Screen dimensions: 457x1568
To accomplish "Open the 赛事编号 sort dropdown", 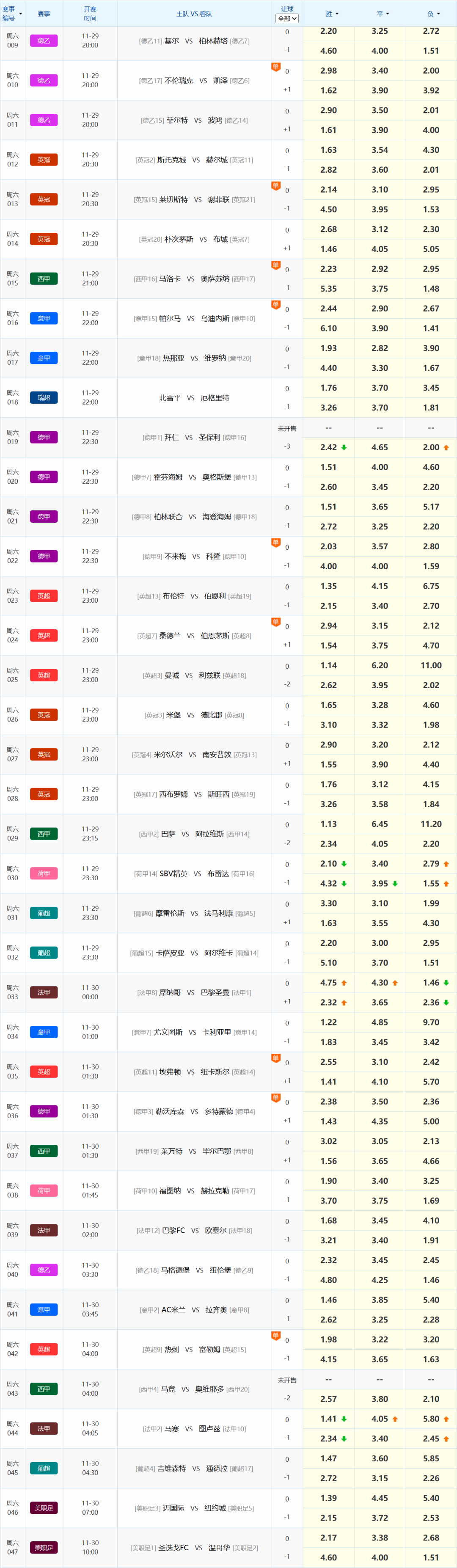I will [x=21, y=14].
